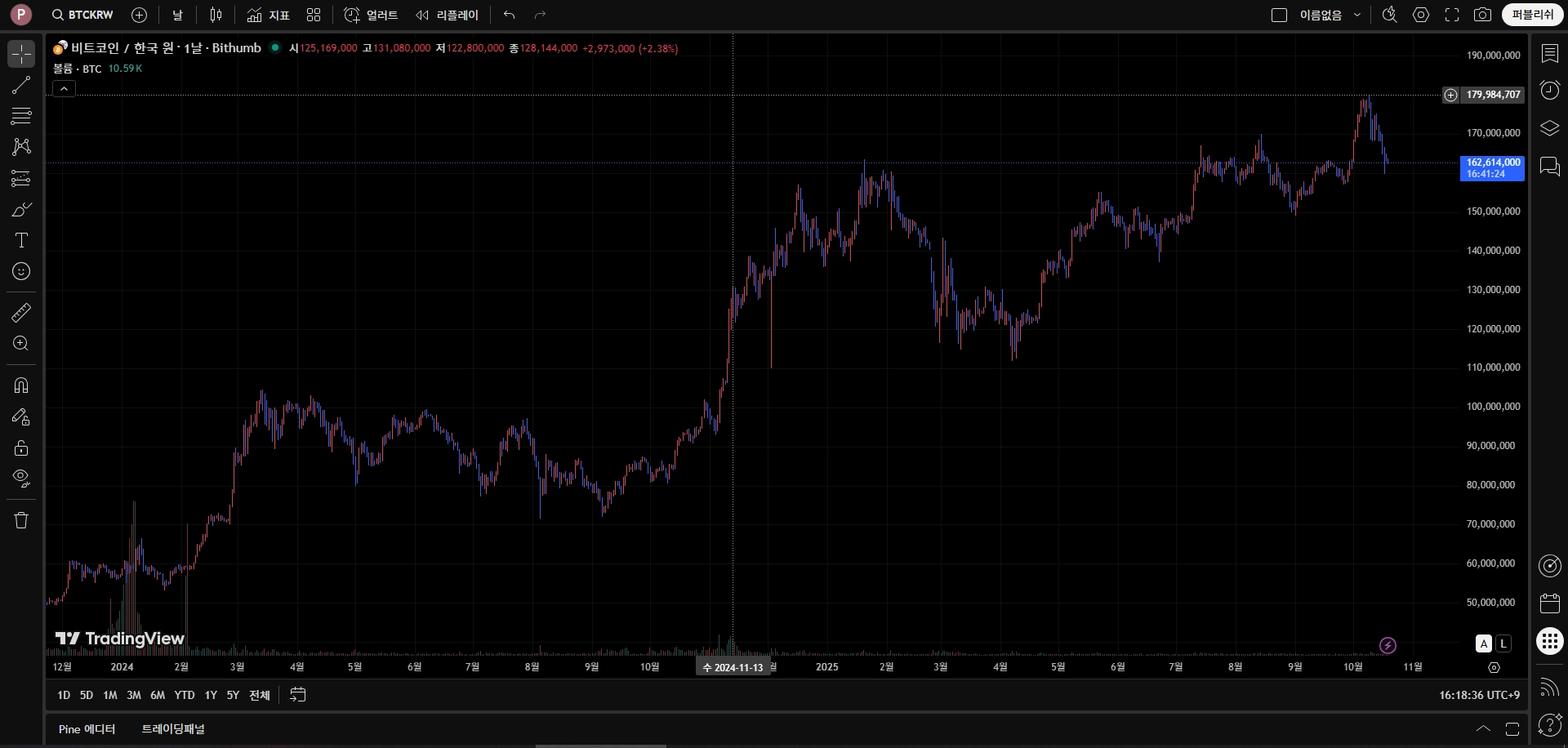1568x748 pixels.
Task: Toggle stay in drawing mode
Action: point(21,416)
